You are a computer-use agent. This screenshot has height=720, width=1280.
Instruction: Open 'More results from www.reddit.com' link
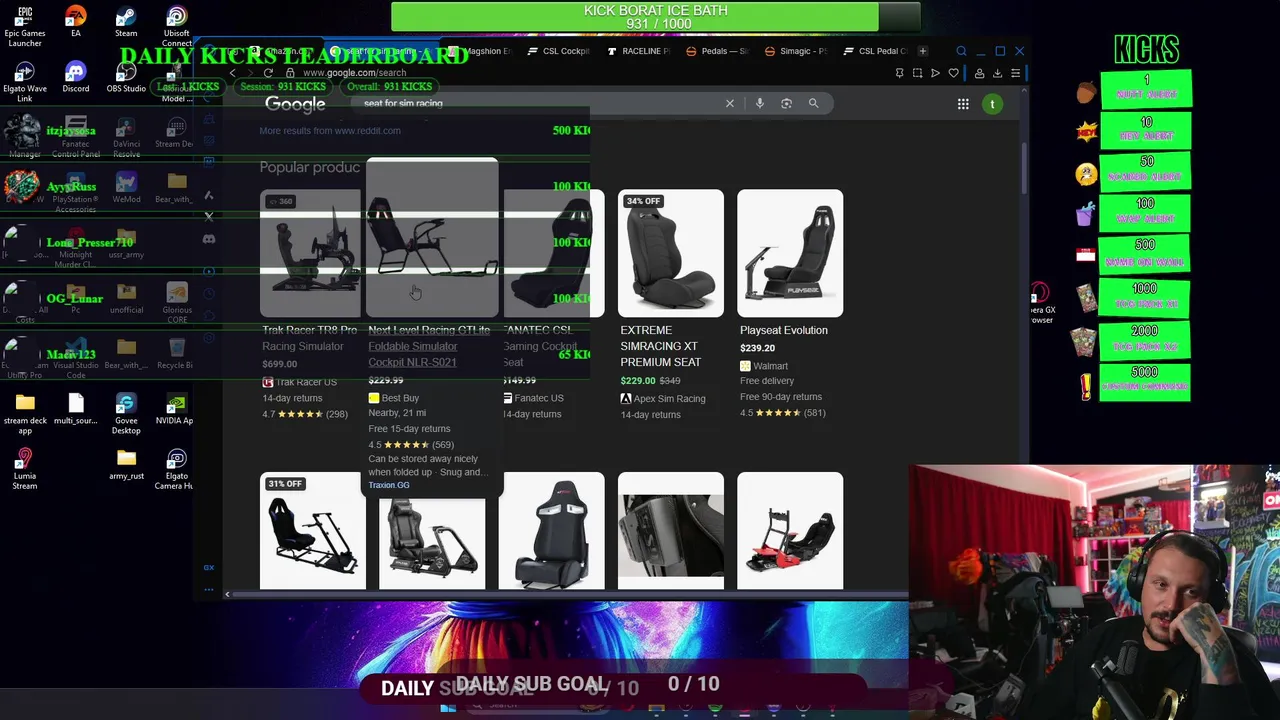pyautogui.click(x=330, y=130)
